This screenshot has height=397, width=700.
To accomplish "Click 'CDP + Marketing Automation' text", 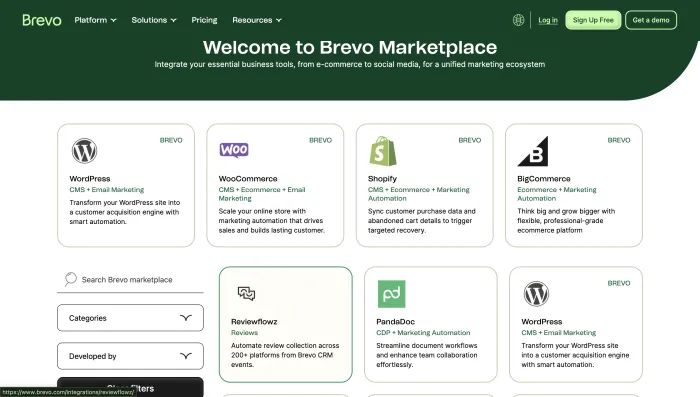I will 423,333.
